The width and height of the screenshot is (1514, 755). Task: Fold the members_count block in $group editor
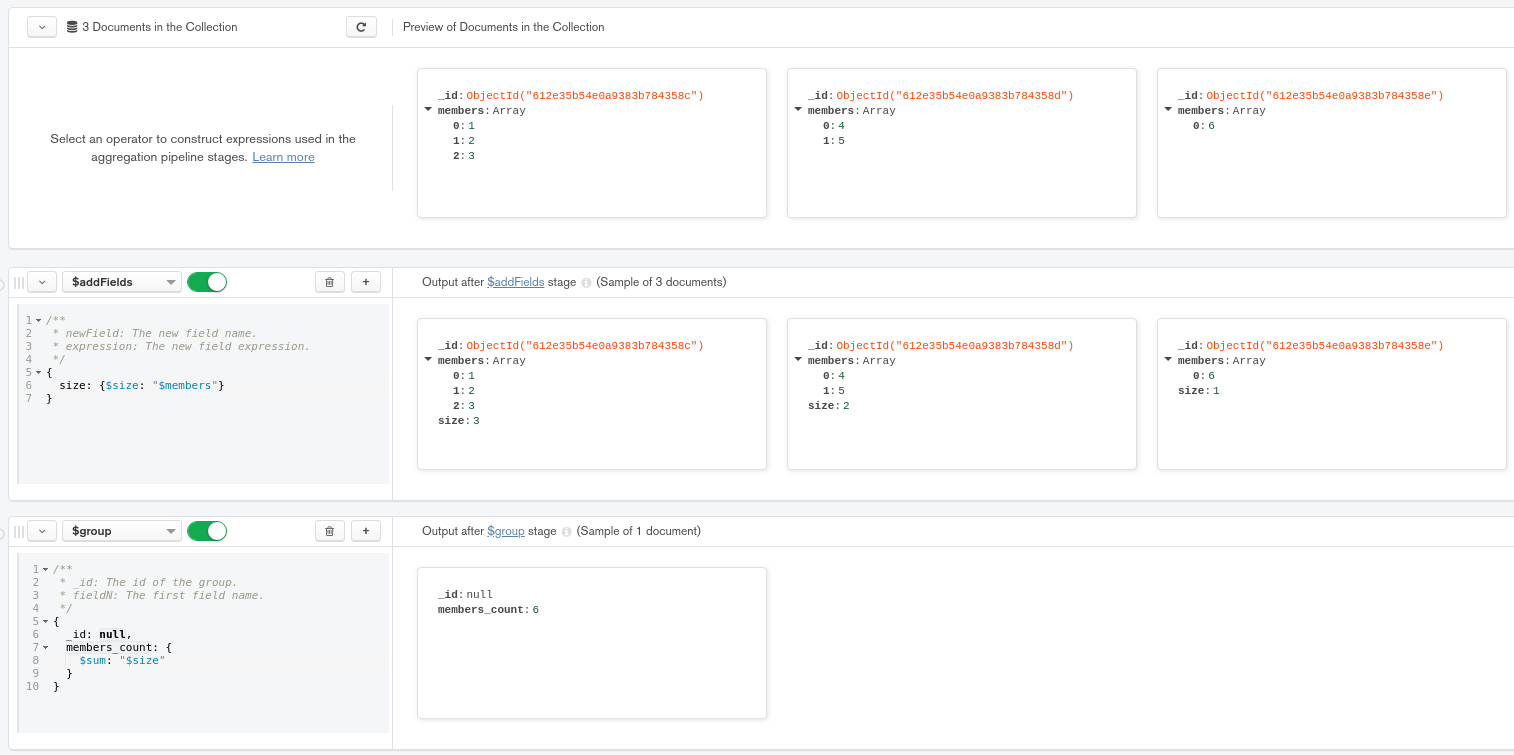click(x=45, y=648)
